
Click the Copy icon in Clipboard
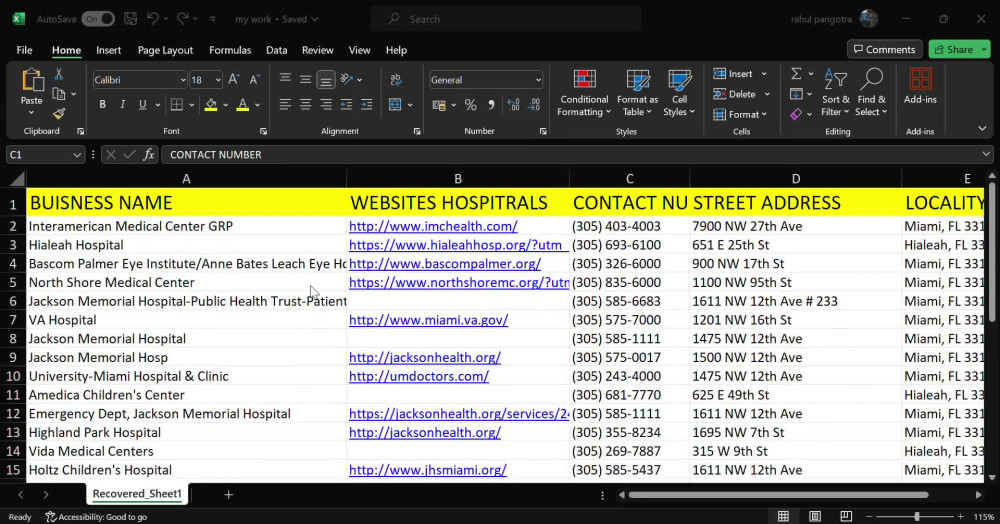tap(59, 94)
